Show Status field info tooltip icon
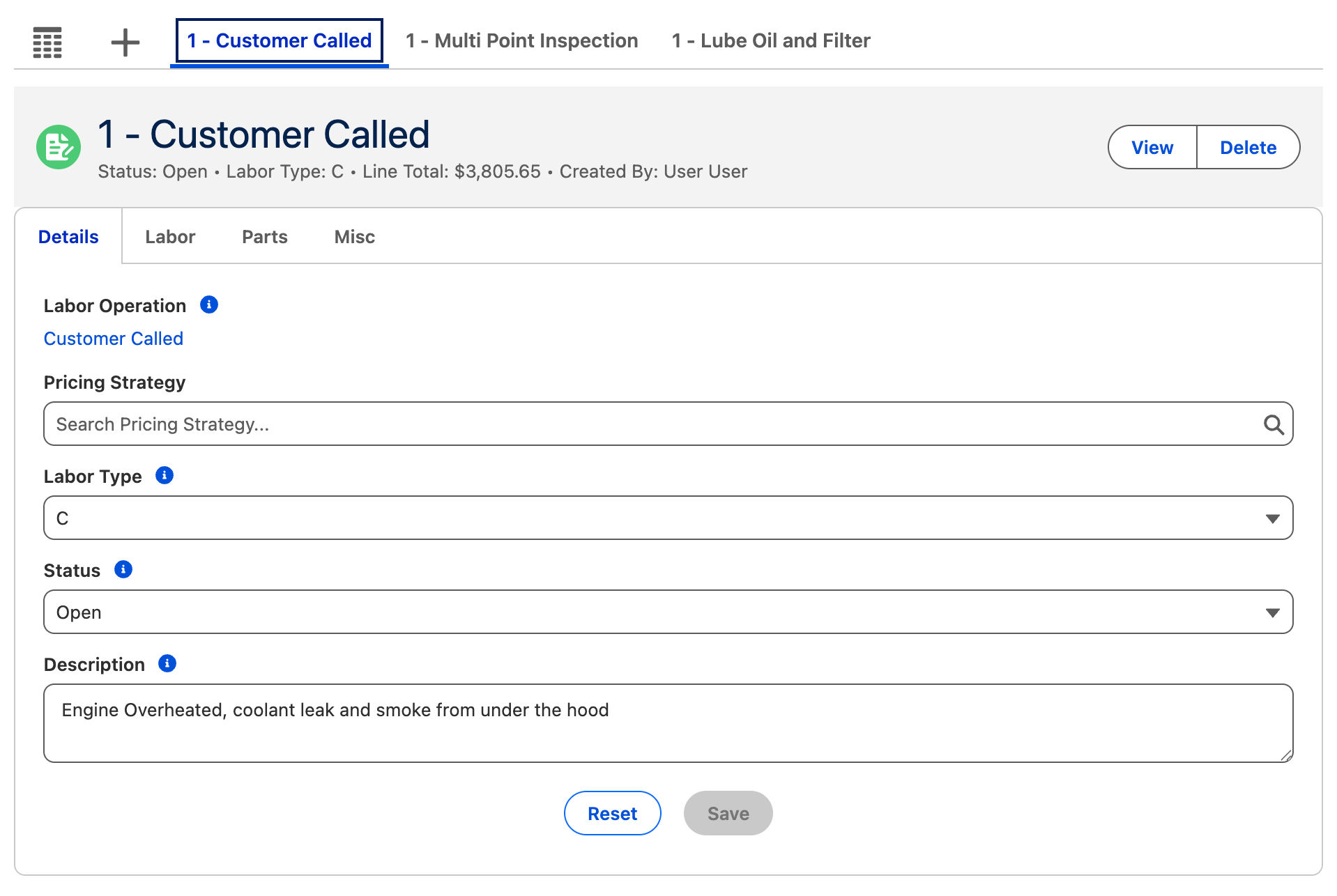The width and height of the screenshot is (1337, 896). [123, 569]
